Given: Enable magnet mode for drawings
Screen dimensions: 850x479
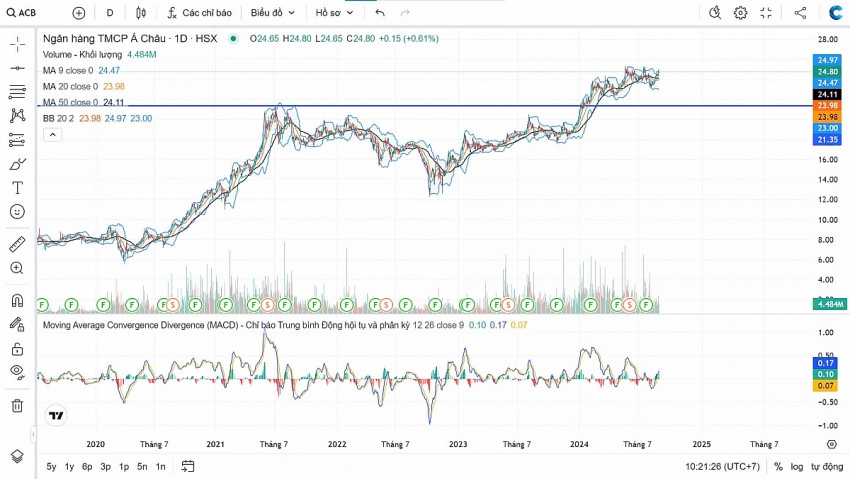Looking at the screenshot, I should 17,300.
